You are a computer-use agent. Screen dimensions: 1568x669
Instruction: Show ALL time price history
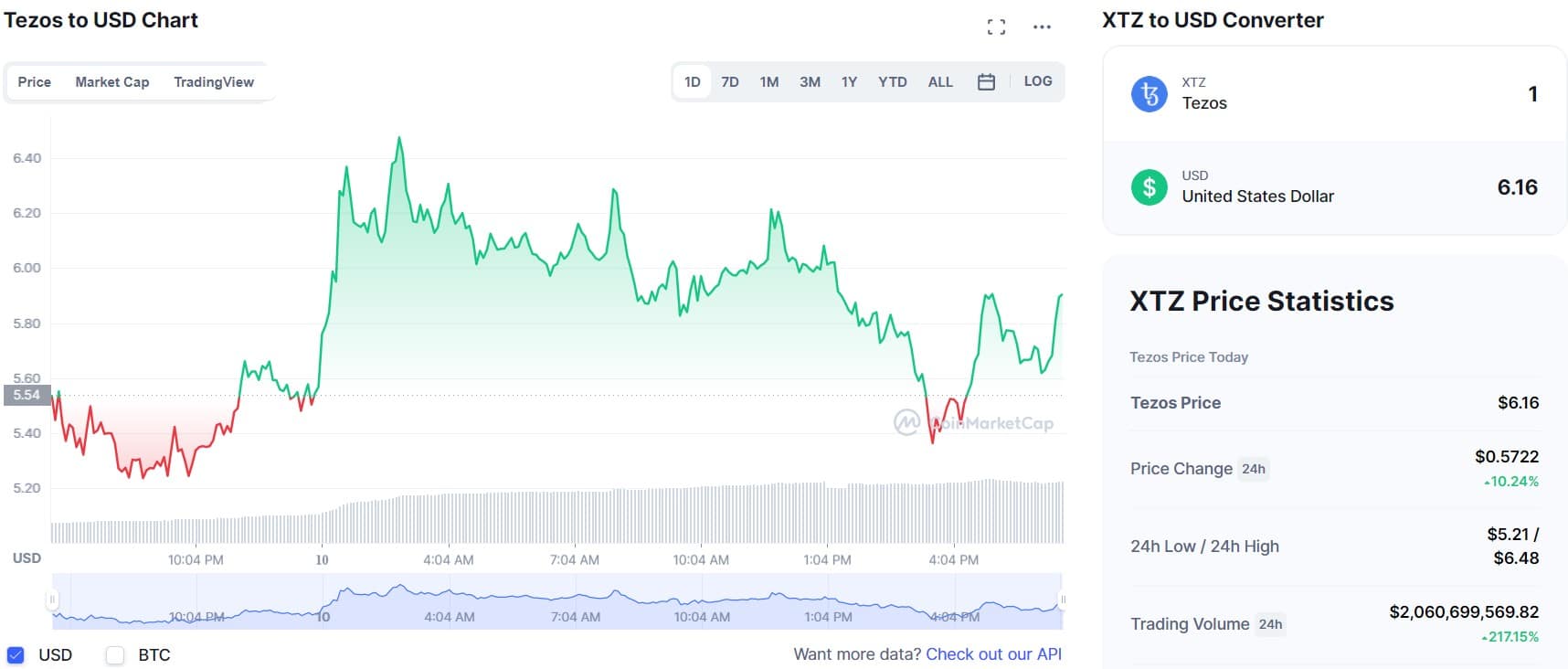[940, 82]
